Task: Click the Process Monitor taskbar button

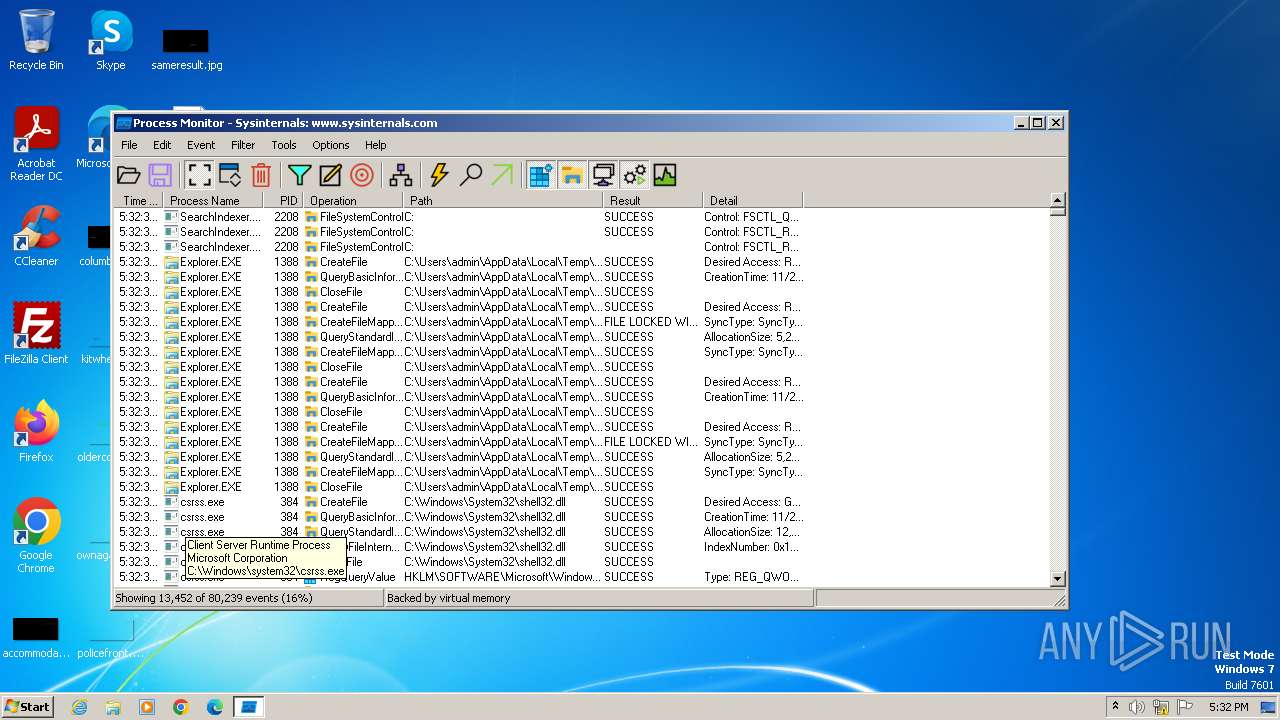Action: tap(249, 707)
